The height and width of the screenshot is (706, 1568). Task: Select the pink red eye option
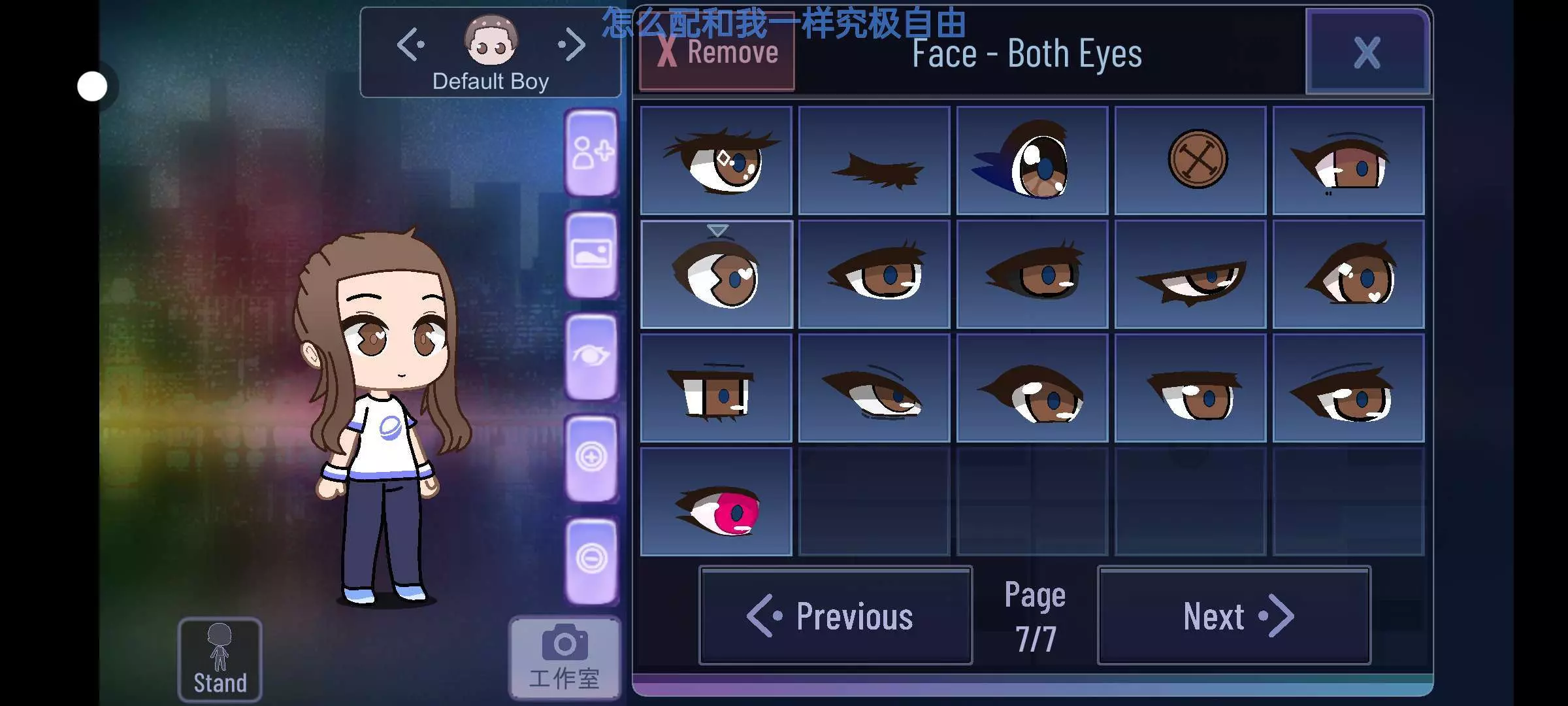coord(717,502)
